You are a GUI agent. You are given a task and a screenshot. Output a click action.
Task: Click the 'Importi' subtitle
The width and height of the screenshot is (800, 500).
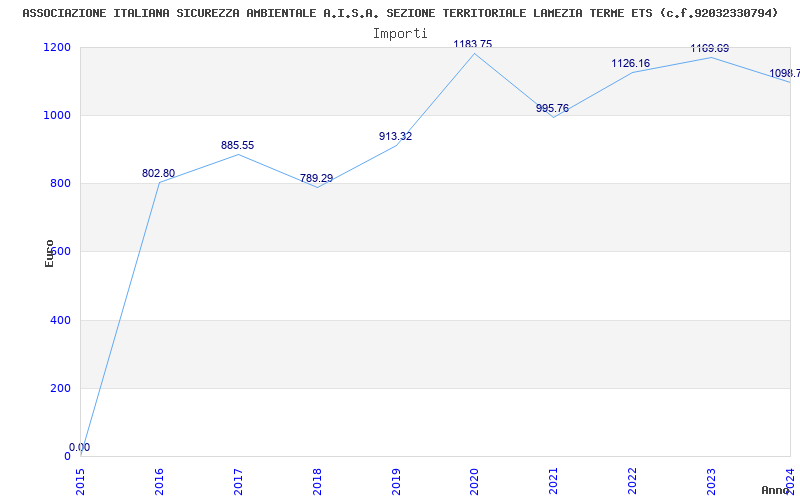click(x=400, y=34)
